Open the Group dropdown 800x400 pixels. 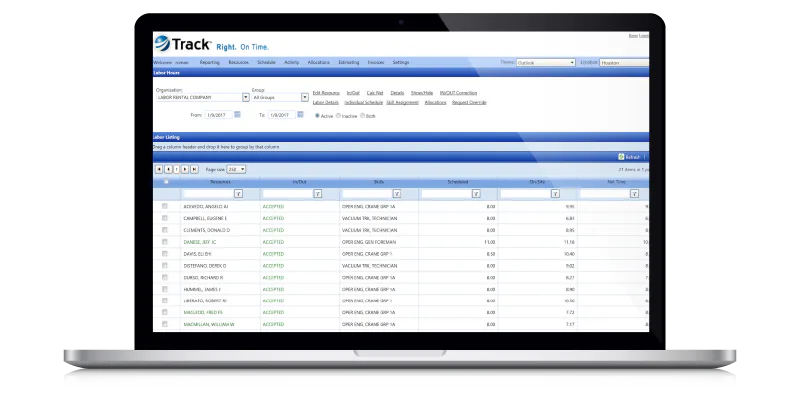point(305,97)
